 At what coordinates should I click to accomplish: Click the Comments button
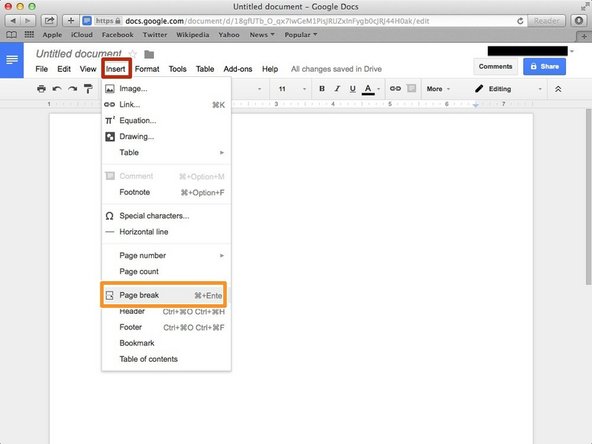pyautogui.click(x=495, y=66)
